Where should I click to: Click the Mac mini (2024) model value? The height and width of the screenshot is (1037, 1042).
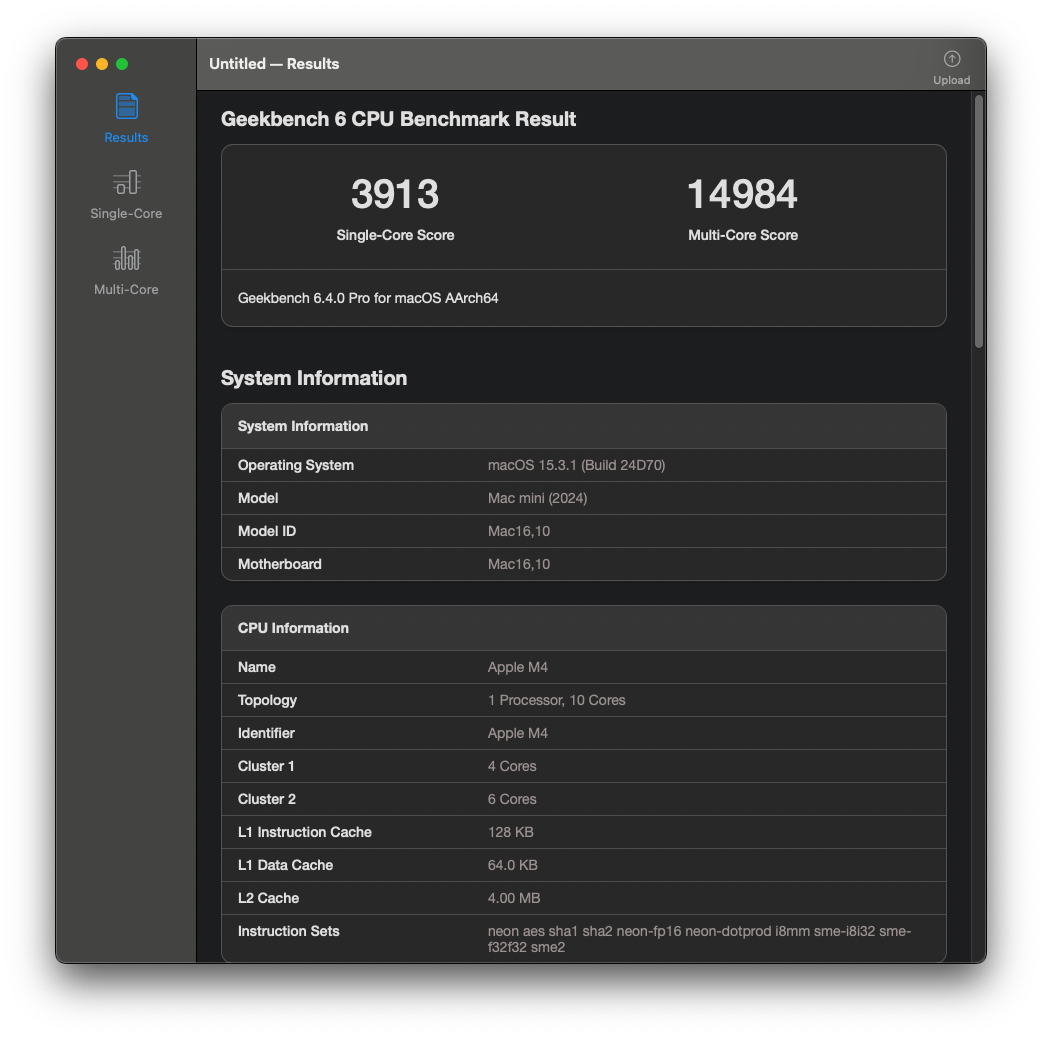point(537,498)
